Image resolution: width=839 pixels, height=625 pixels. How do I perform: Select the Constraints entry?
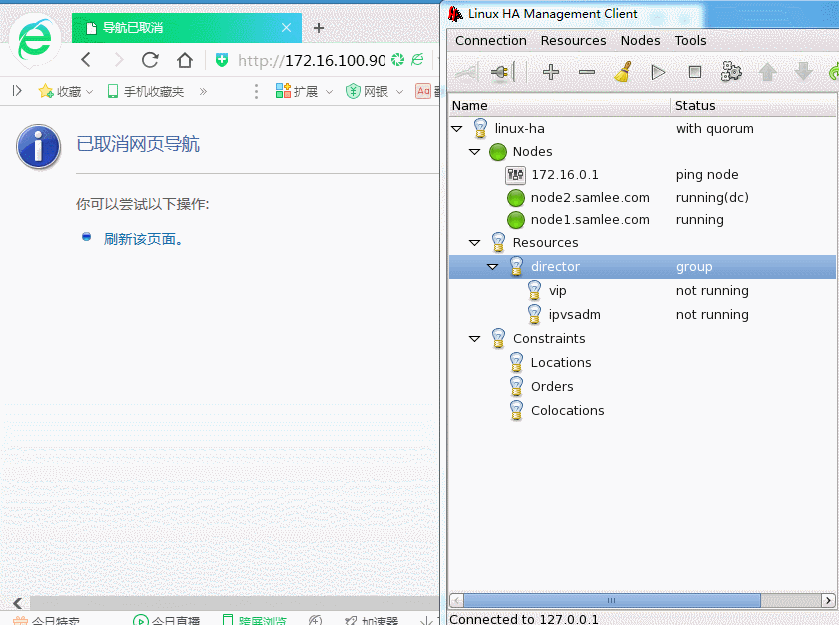549,339
